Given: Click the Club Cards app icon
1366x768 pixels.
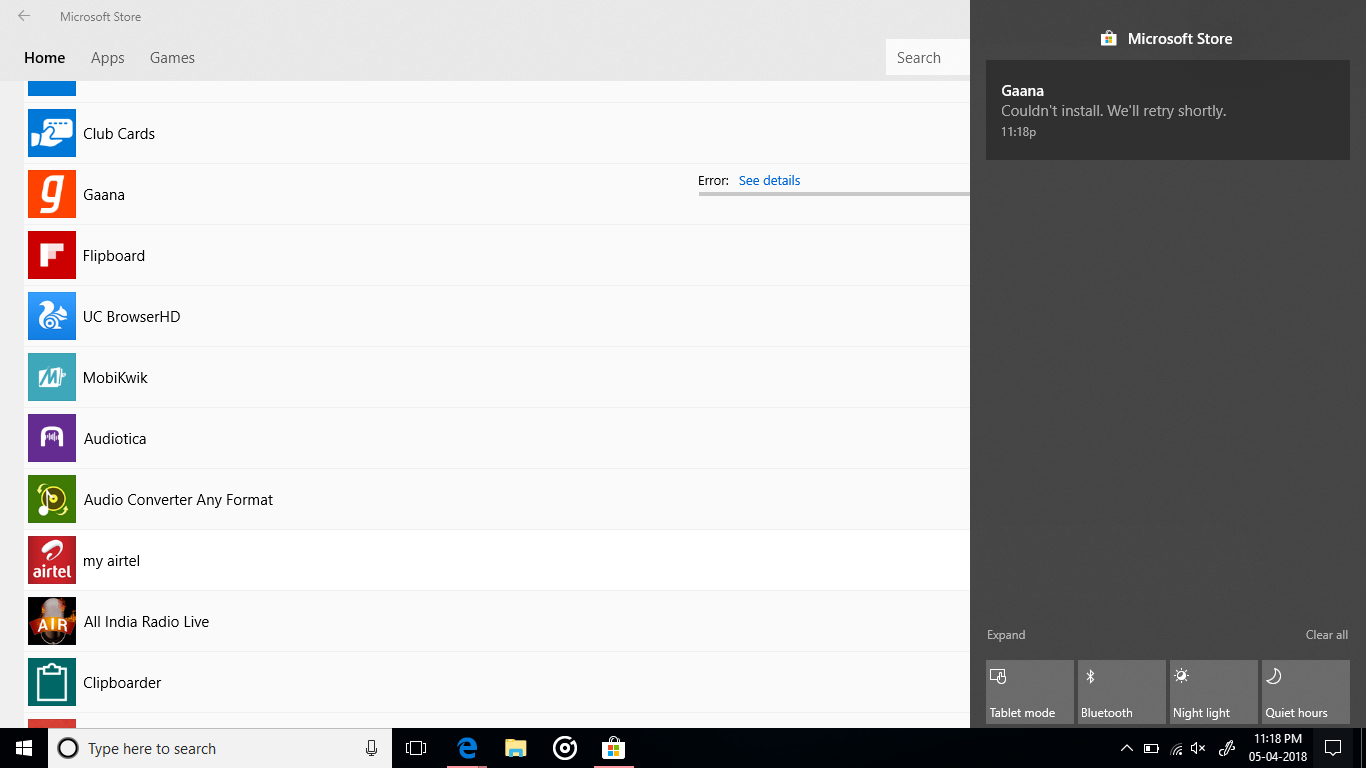Looking at the screenshot, I should (x=52, y=133).
